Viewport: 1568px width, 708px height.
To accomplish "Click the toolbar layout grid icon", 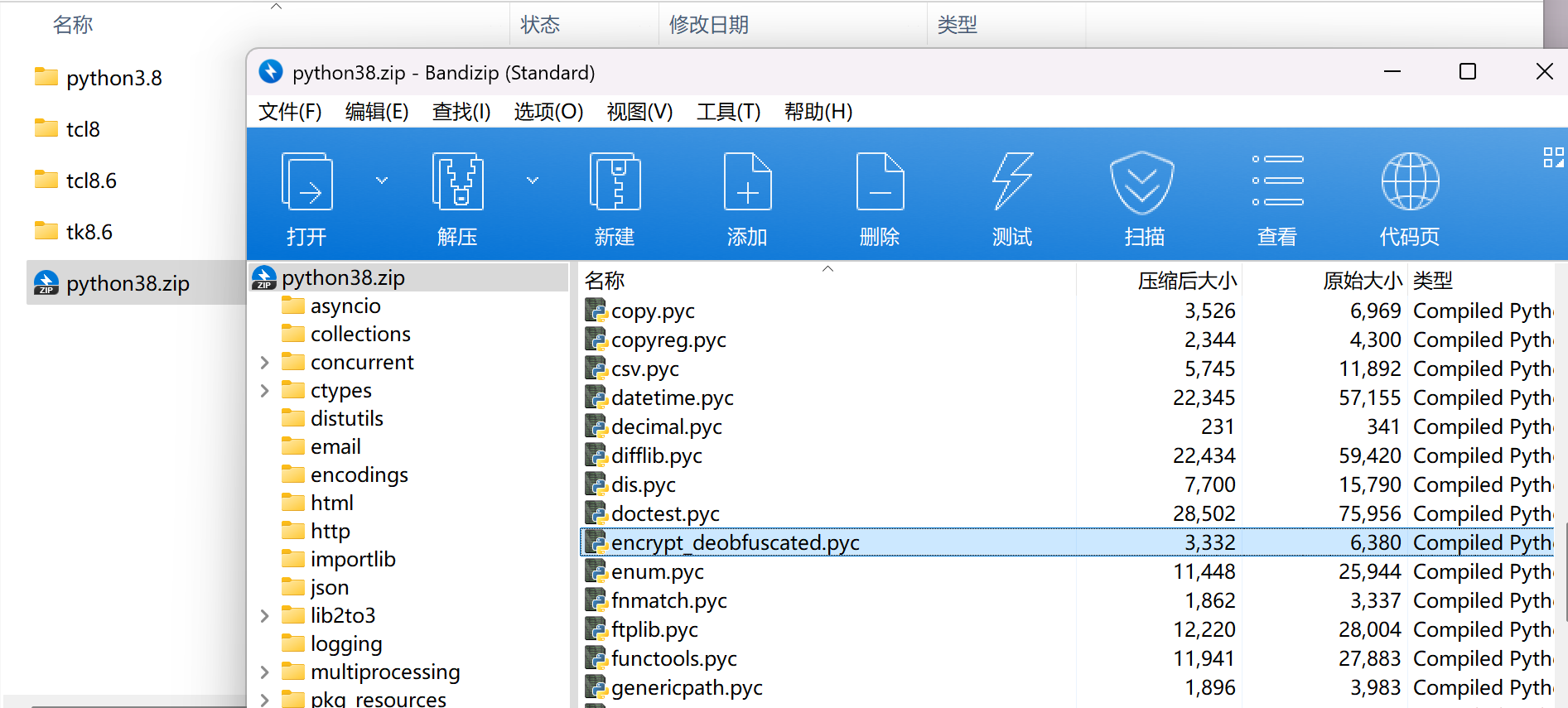I will coord(1553,157).
